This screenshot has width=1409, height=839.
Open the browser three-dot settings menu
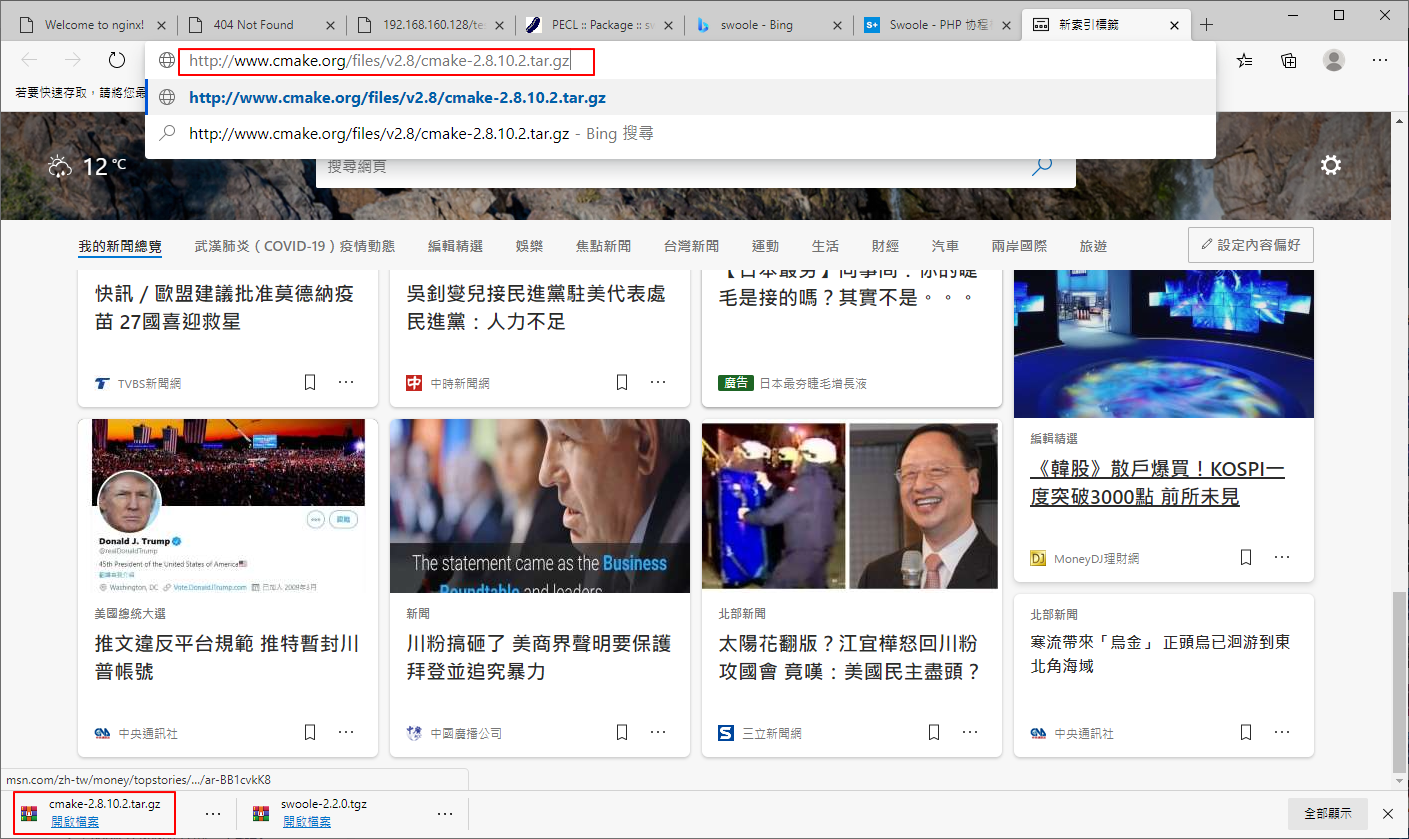point(1380,60)
